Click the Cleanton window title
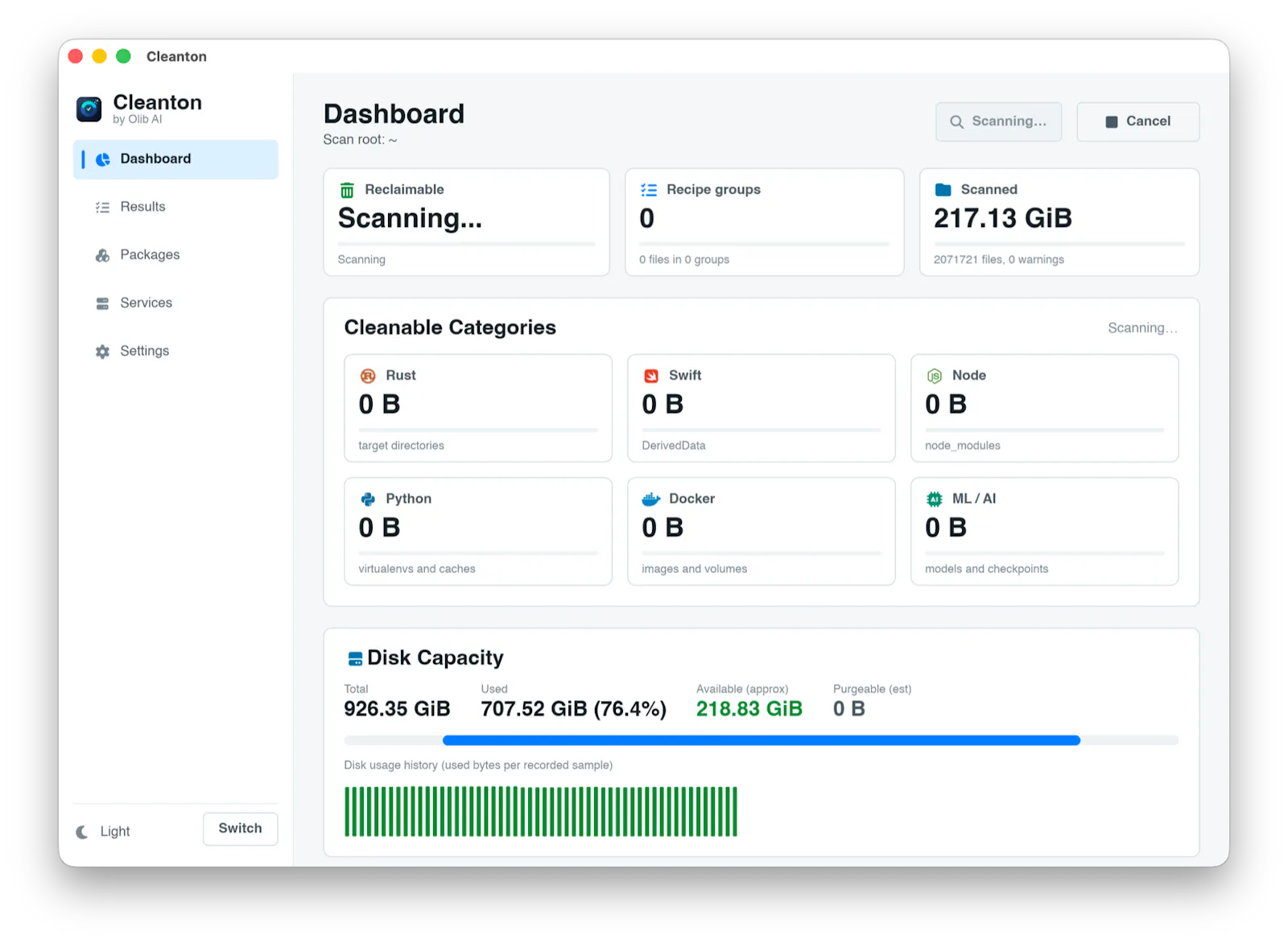Viewport: 1288px width, 944px height. coord(176,56)
